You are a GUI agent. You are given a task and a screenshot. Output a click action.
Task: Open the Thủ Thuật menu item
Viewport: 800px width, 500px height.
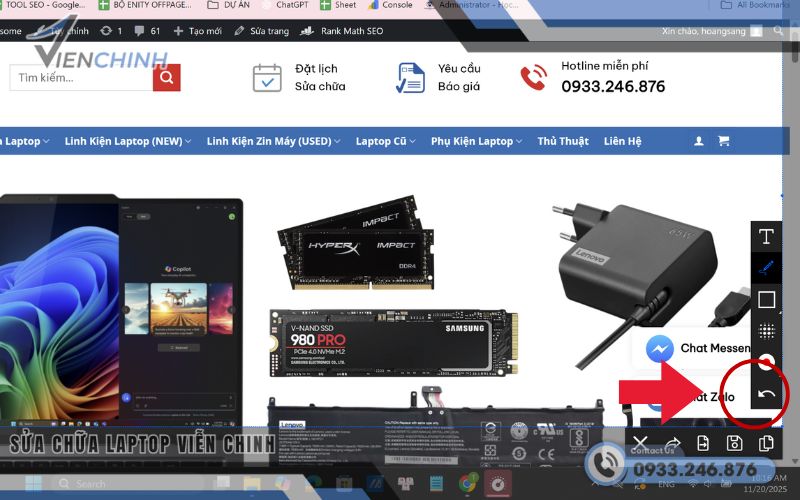(x=563, y=141)
